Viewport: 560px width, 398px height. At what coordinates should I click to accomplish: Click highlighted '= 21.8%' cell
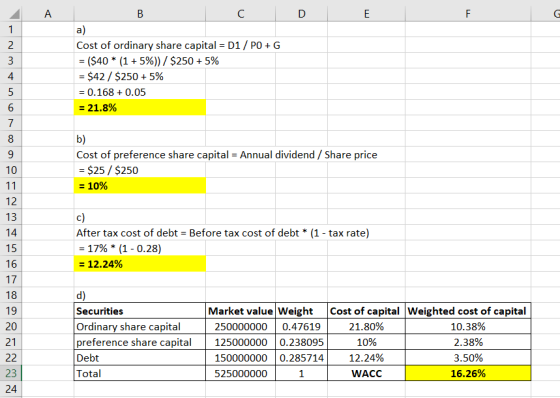pos(140,108)
